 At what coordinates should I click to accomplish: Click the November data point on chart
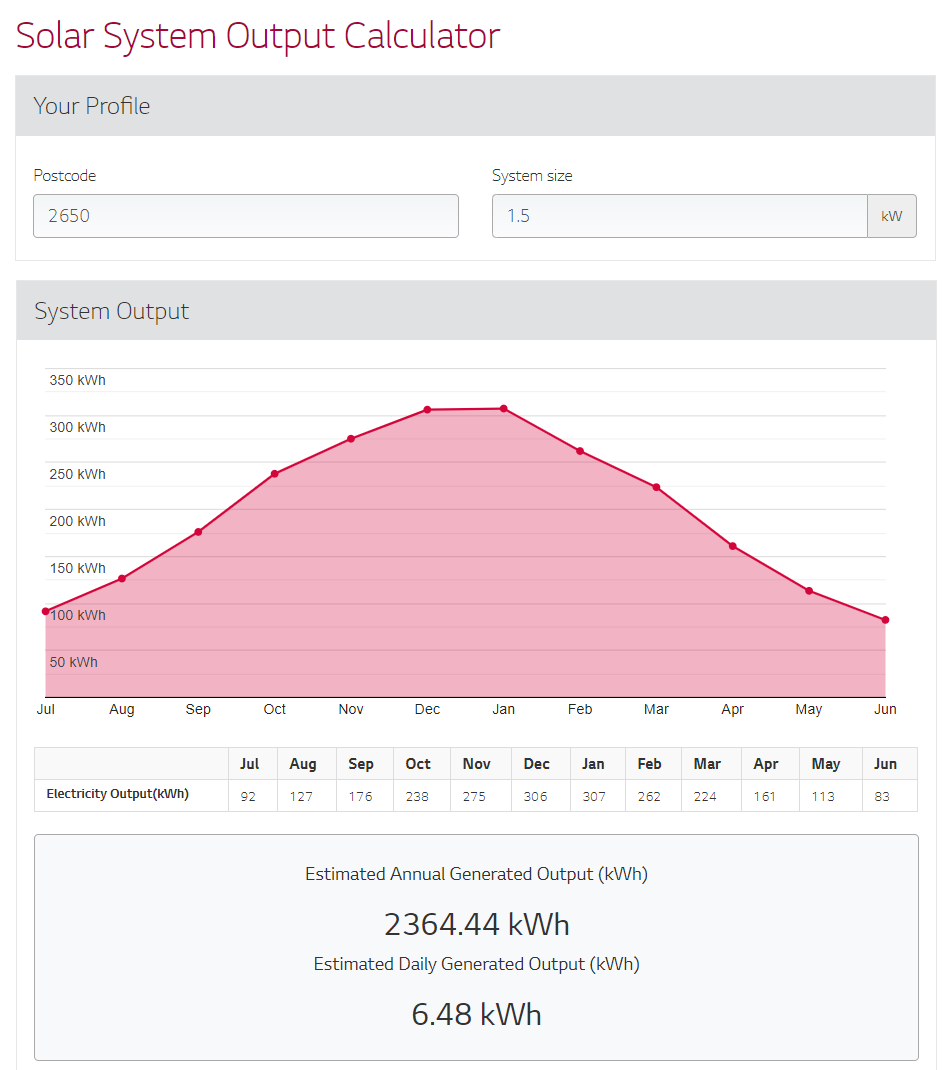coord(351,439)
